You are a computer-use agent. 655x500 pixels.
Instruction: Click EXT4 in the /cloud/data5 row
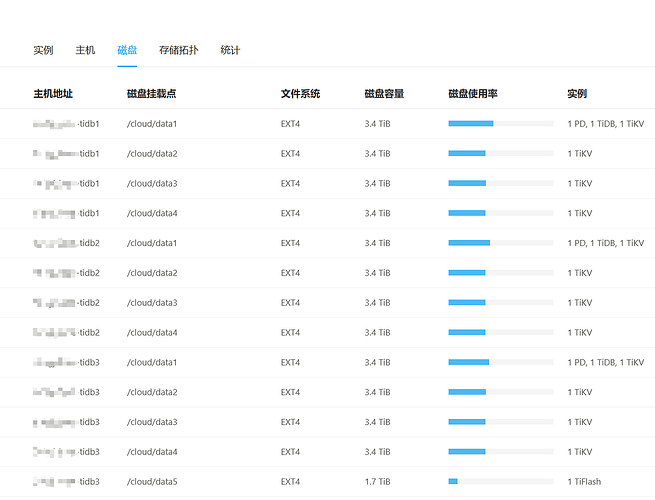click(290, 482)
